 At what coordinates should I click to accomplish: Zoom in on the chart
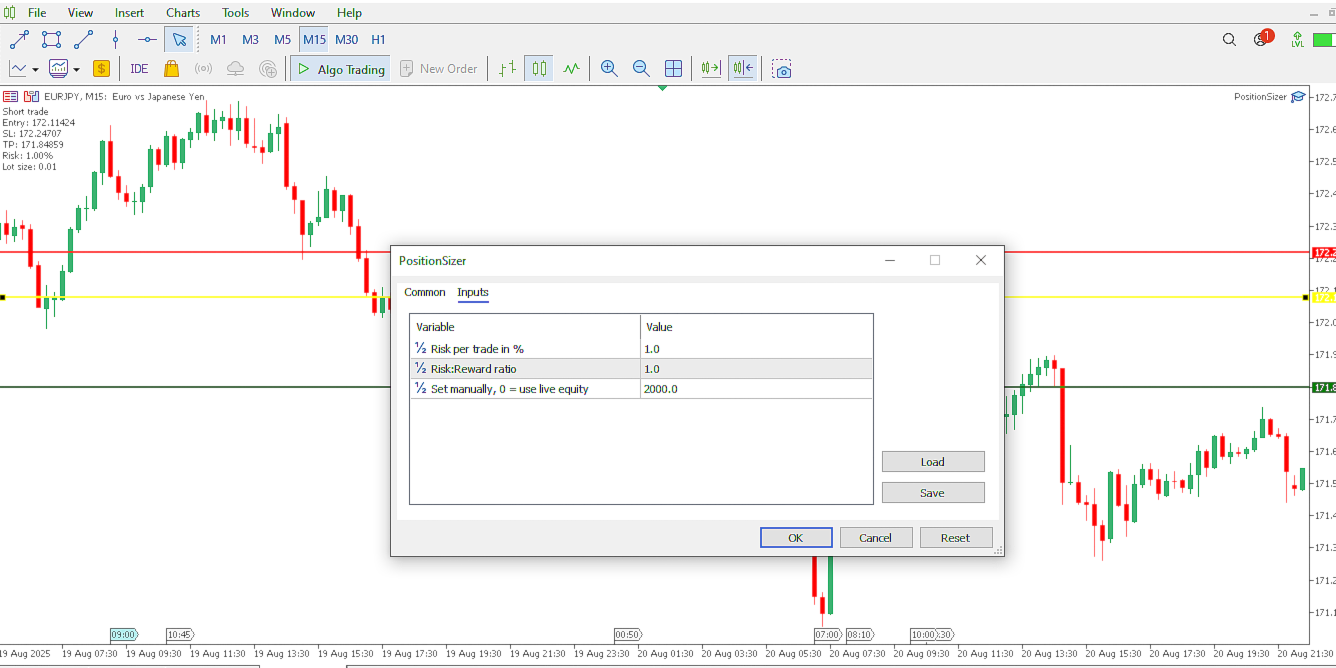coord(609,69)
